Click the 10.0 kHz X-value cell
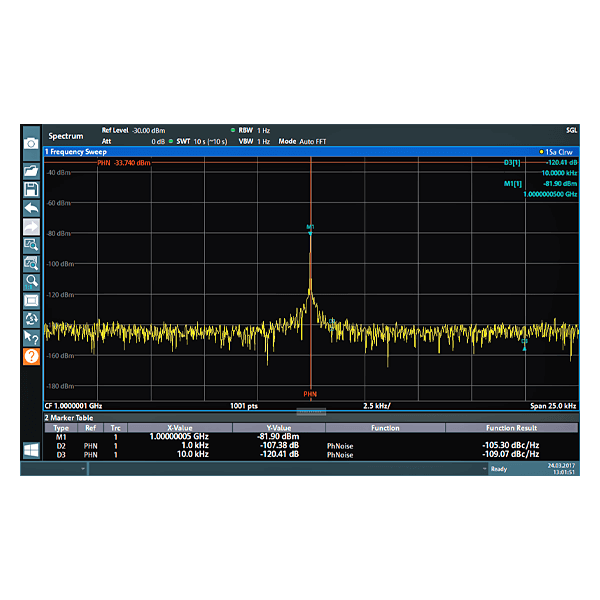600x600 pixels. 192,454
